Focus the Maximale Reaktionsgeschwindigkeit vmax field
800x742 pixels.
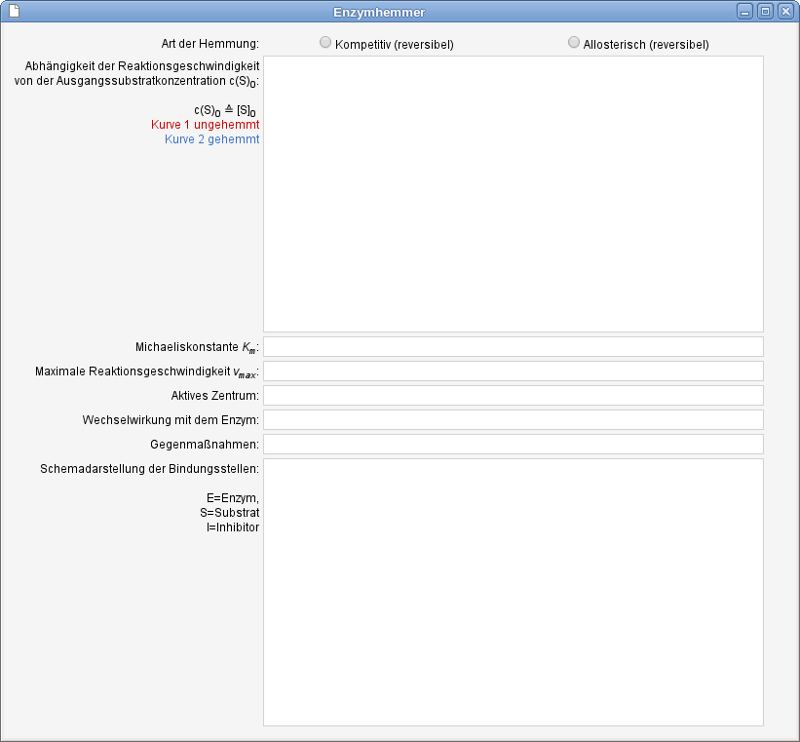pyautogui.click(x=513, y=371)
